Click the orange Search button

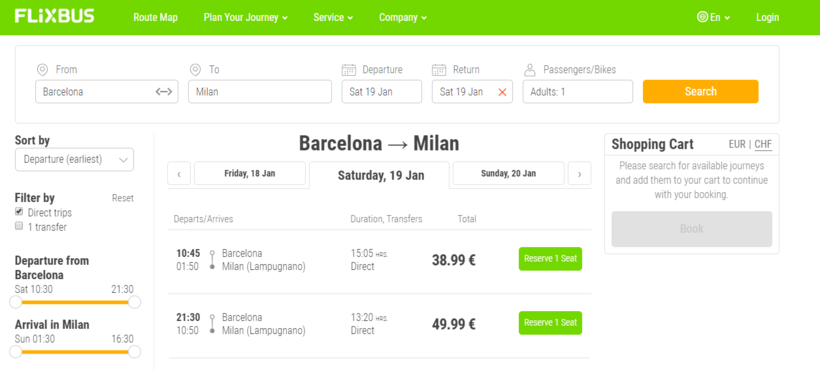click(700, 91)
